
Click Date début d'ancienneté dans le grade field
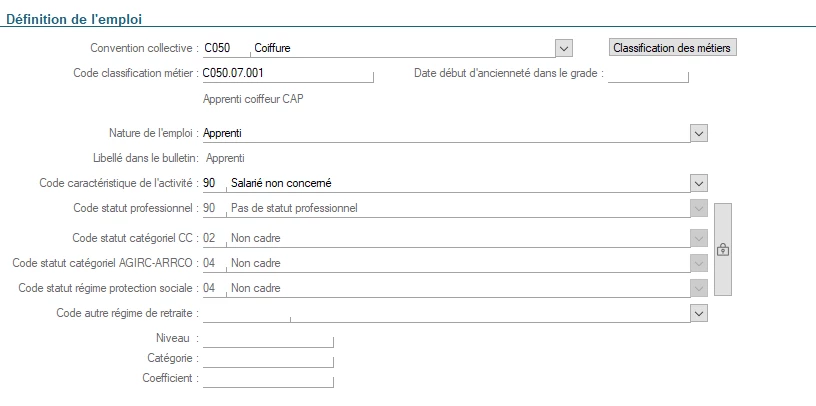pos(650,73)
